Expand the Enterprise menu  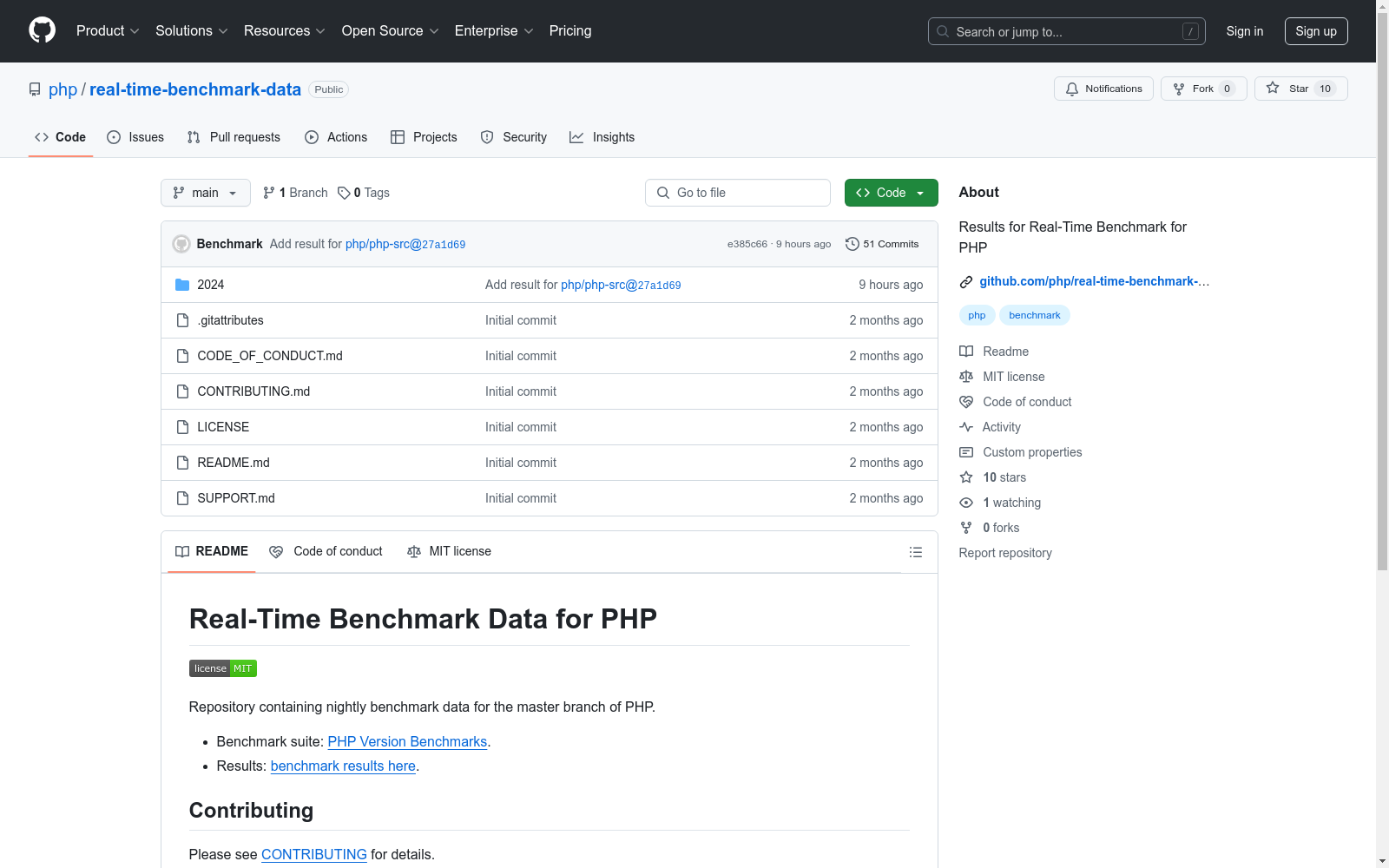493,31
